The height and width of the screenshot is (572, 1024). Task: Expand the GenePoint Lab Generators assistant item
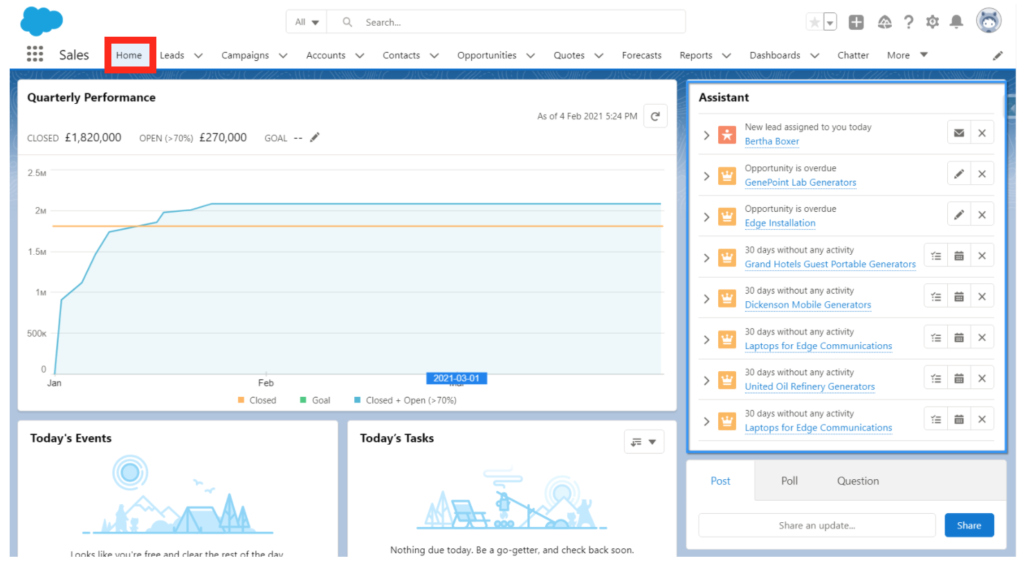tap(706, 176)
